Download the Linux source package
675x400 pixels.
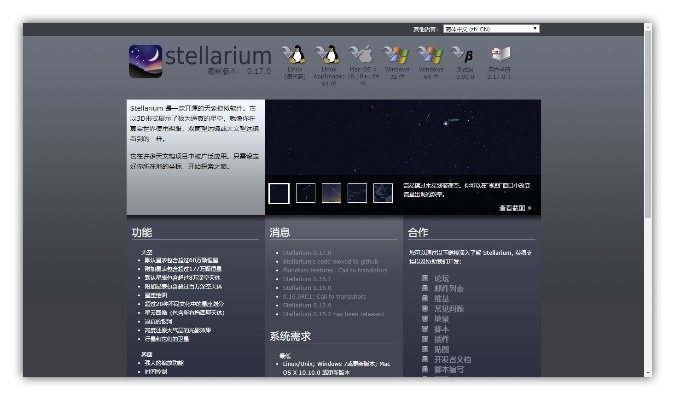[x=293, y=57]
